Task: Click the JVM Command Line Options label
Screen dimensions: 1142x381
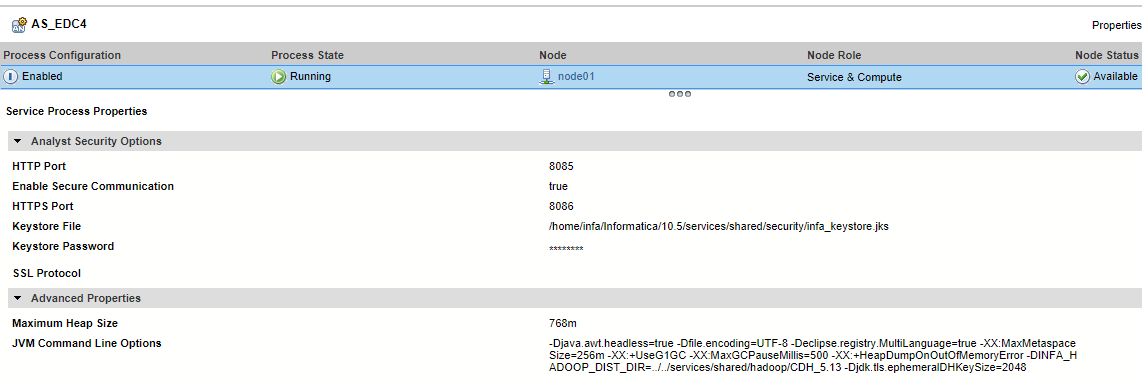Action: 87,343
